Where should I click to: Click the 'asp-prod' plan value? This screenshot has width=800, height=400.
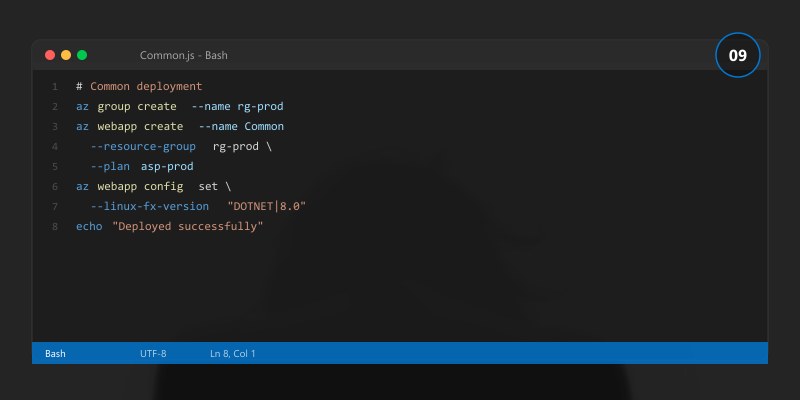coord(167,167)
